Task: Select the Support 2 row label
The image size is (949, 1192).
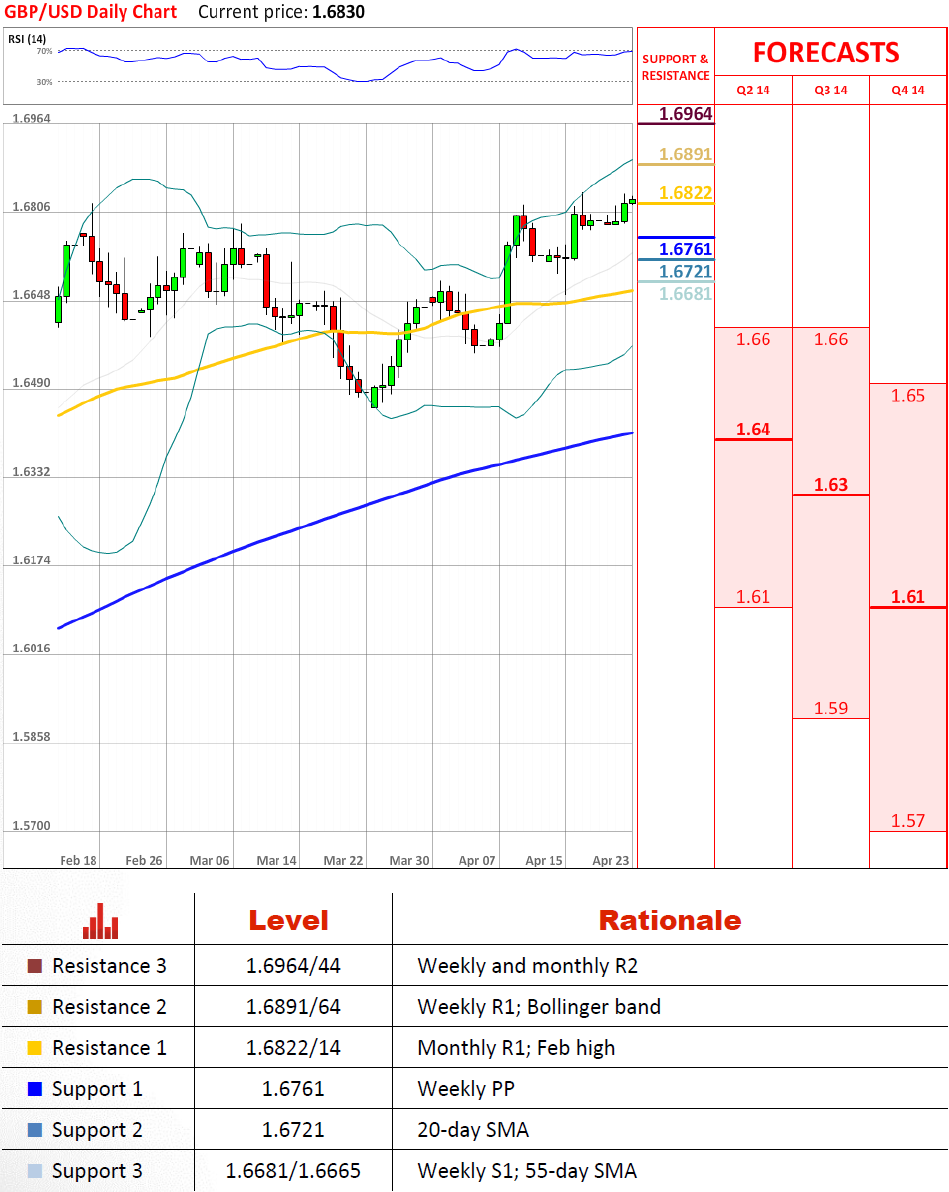Action: coord(97,1130)
